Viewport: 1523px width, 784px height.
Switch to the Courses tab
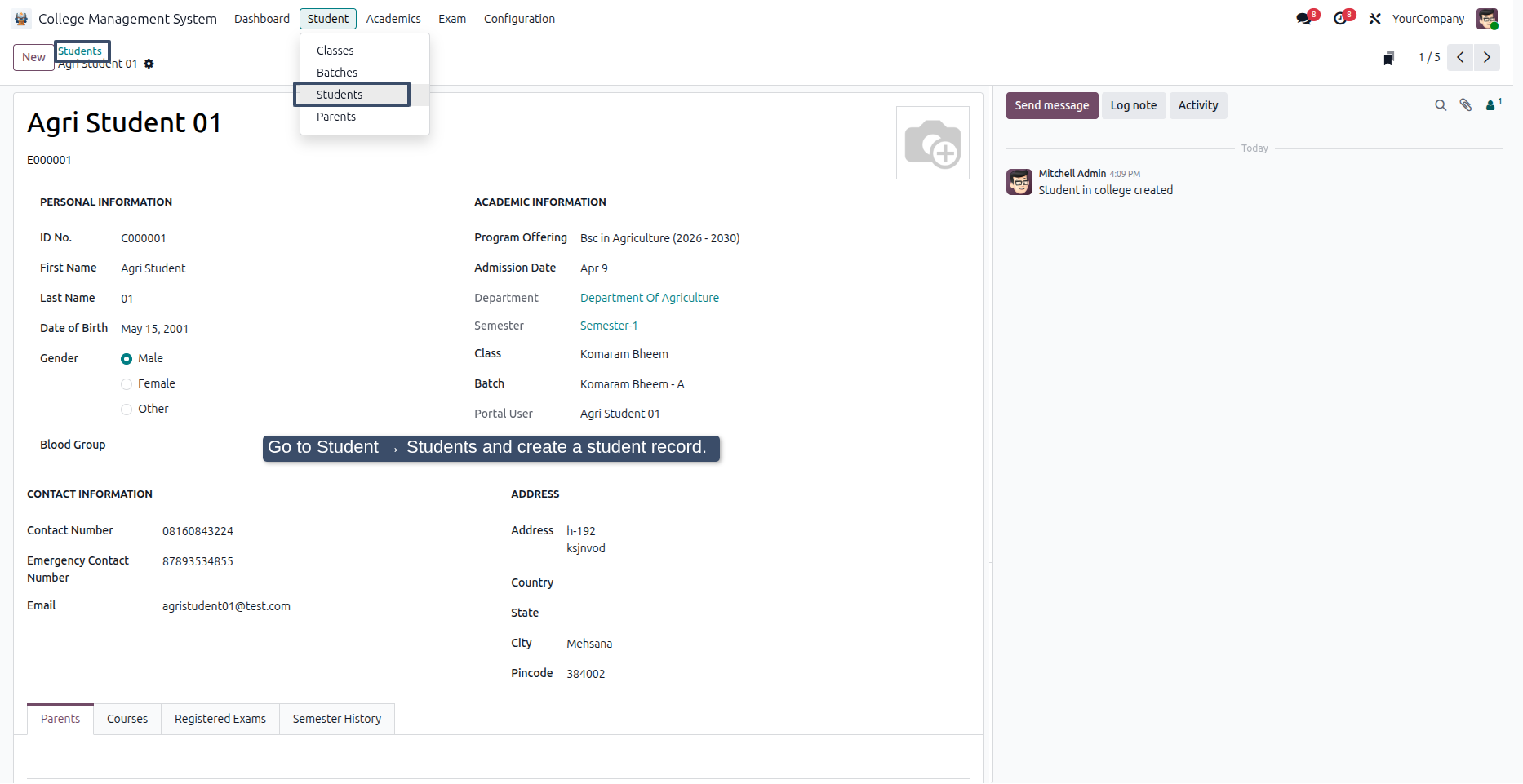tap(127, 719)
